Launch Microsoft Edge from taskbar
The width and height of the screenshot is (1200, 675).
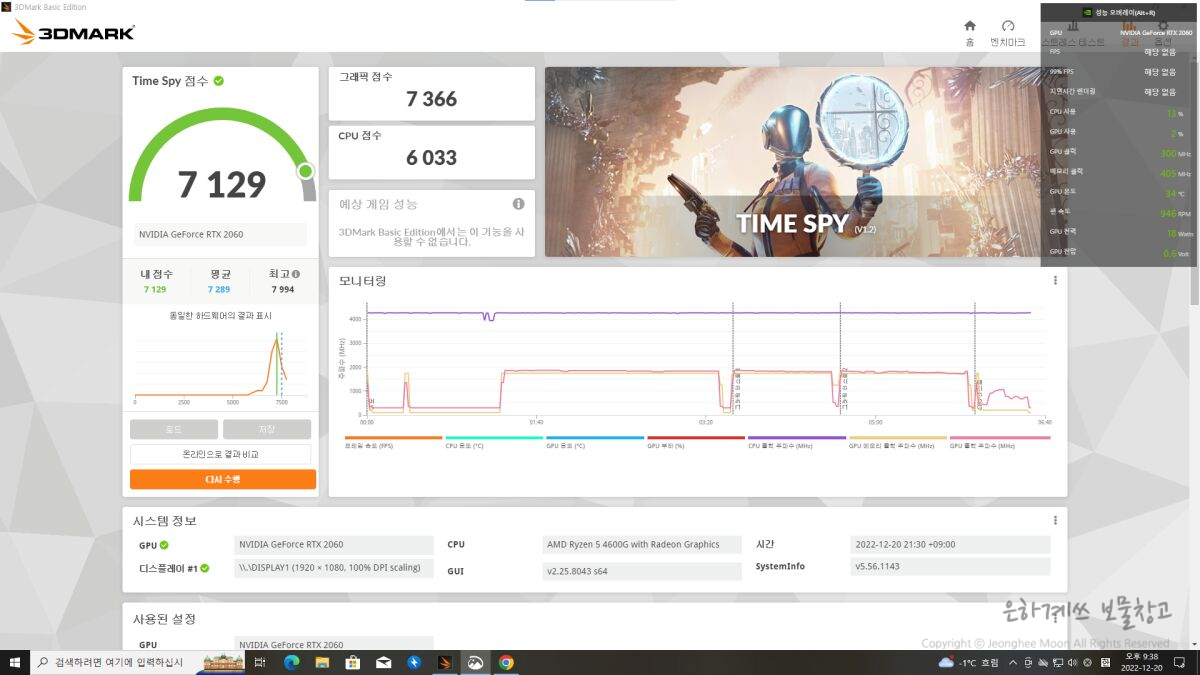pos(292,662)
